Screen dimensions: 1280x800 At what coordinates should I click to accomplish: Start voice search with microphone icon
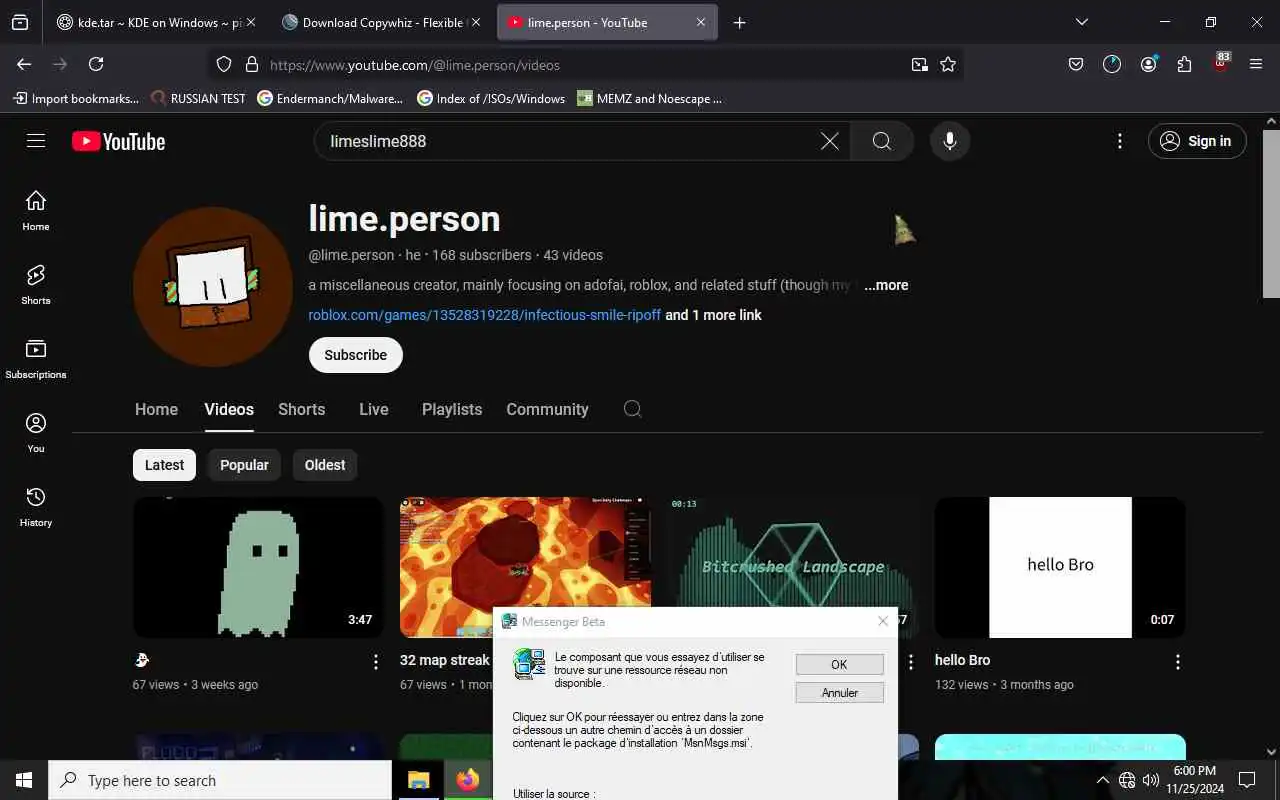950,141
